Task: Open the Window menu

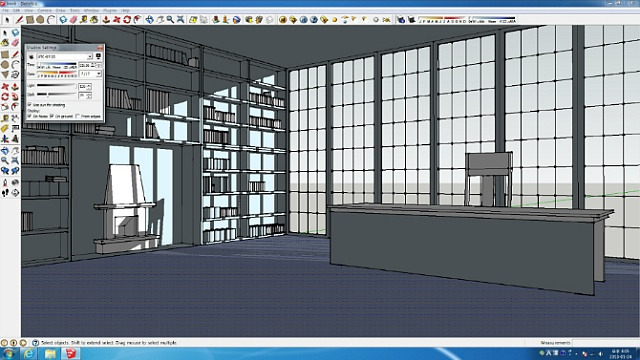Action: [x=91, y=10]
